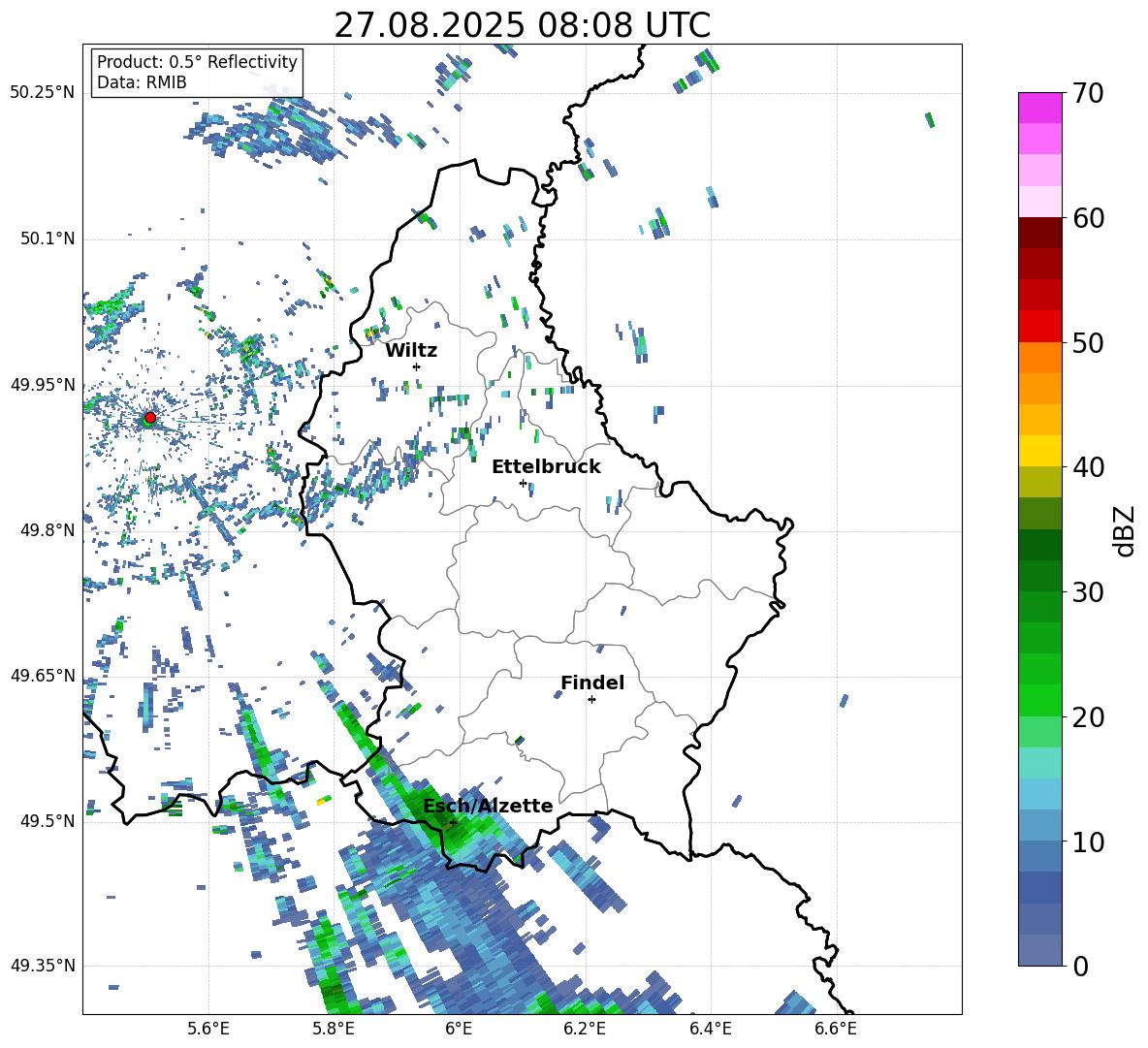Image resolution: width=1148 pixels, height=1048 pixels.
Task: Click the longitude label 6.4°E
Action: pos(710,1029)
